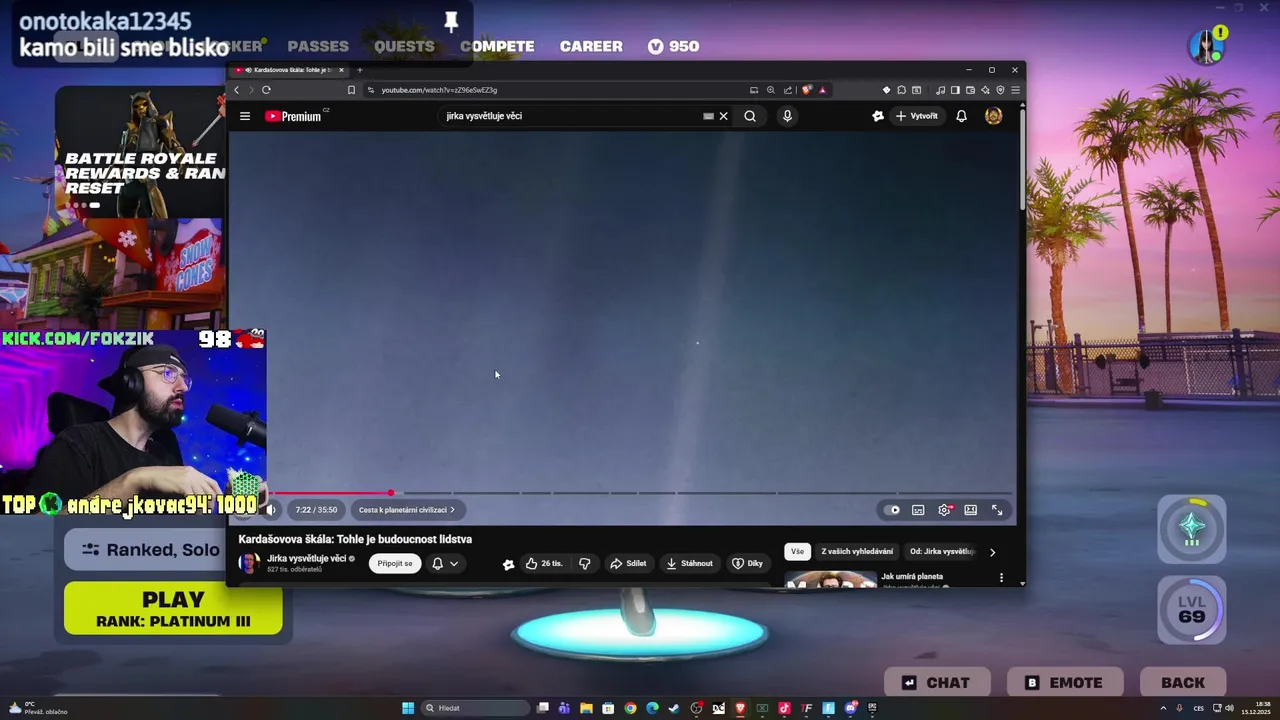Expand chapter Cesta k planetární civilizaci
Screen dimensions: 1280x720
407,510
